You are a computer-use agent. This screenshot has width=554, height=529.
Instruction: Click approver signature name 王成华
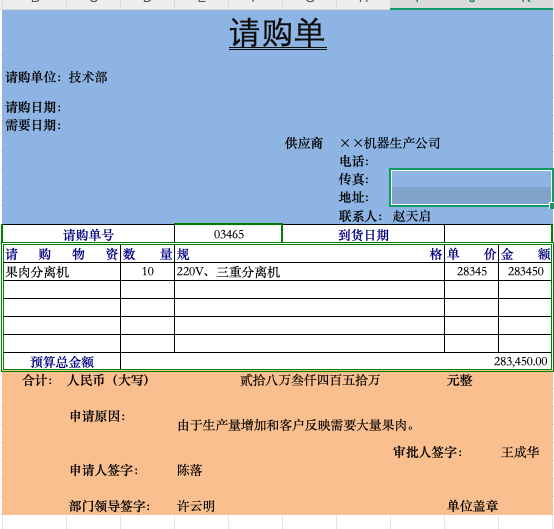tap(520, 452)
